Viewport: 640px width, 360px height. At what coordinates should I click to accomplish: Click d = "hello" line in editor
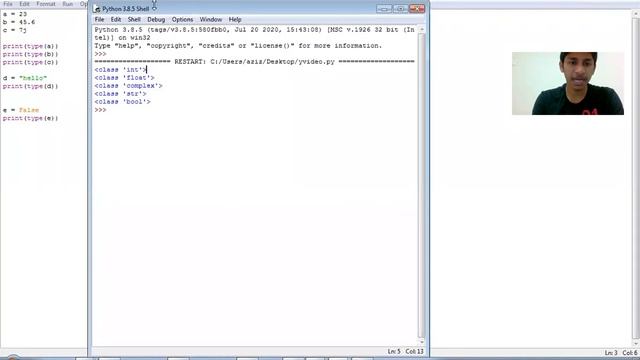coord(24,78)
